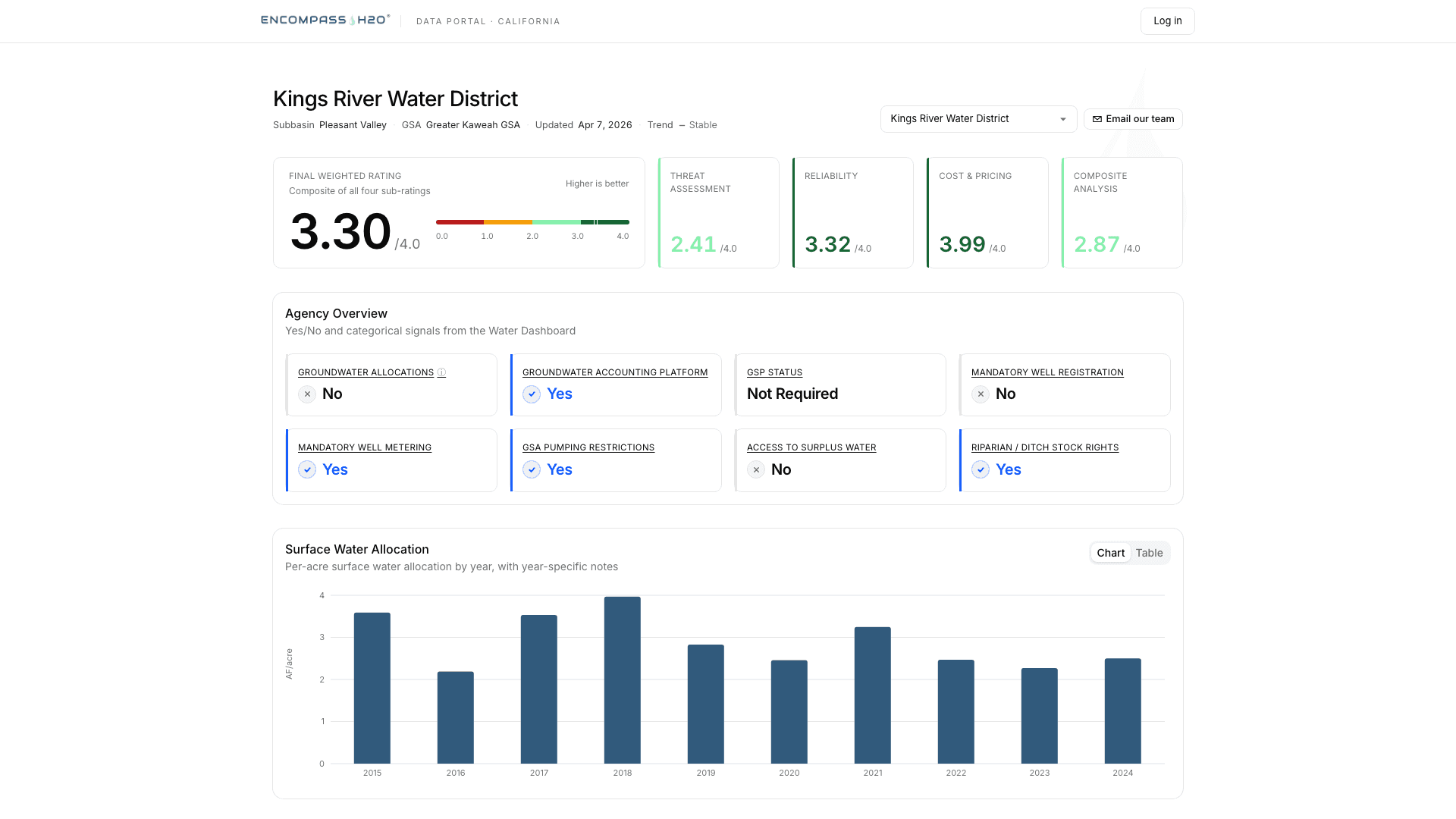Viewport: 1456px width, 819px height.
Task: Open the Riparian / Ditch Stock Rights link
Action: [1045, 447]
